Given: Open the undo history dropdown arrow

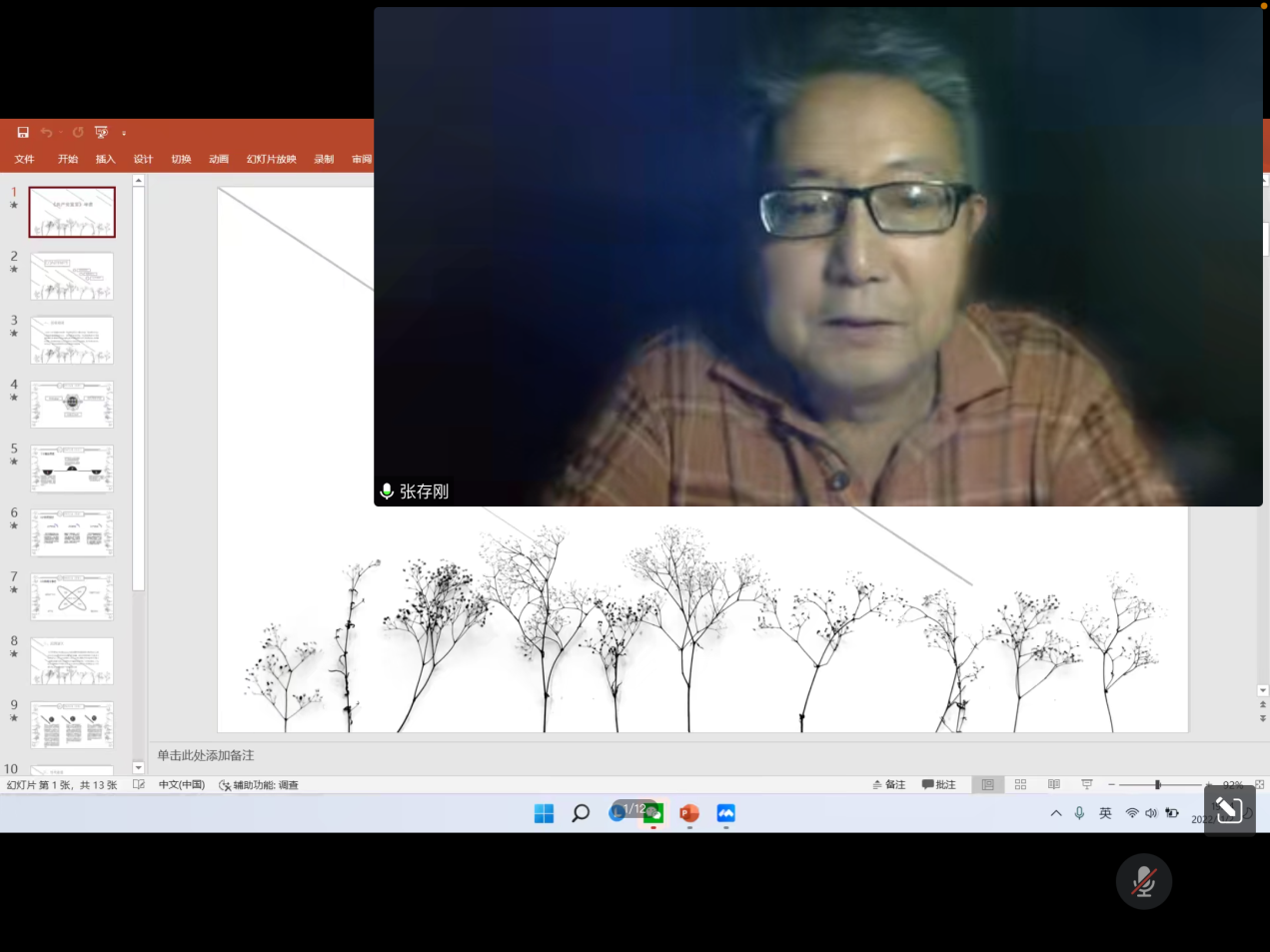Looking at the screenshot, I should [60, 133].
